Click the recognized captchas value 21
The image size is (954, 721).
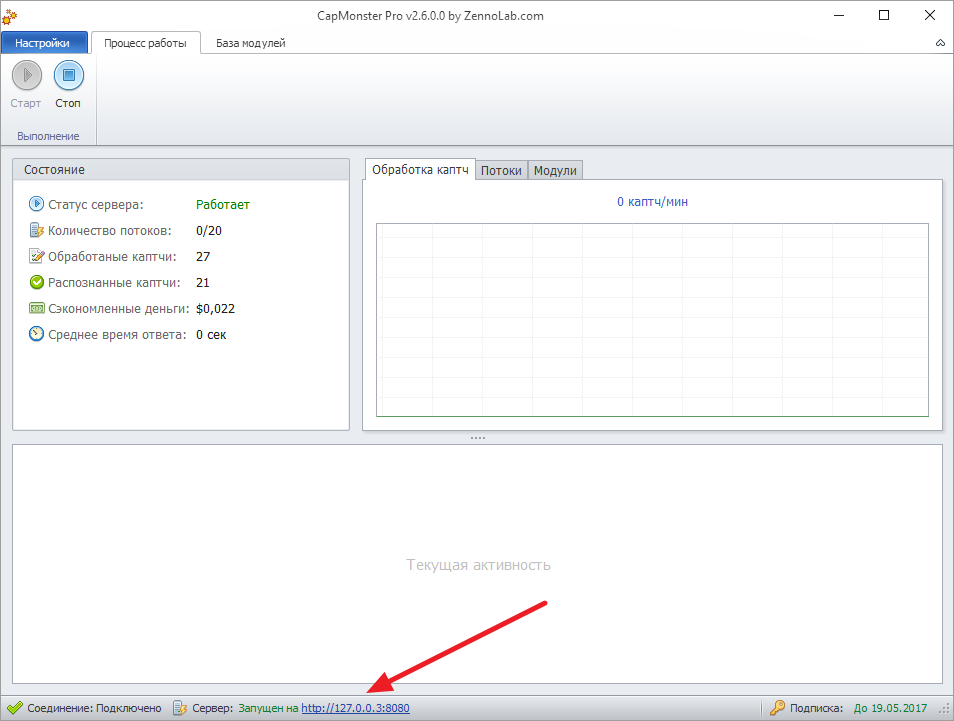(203, 283)
